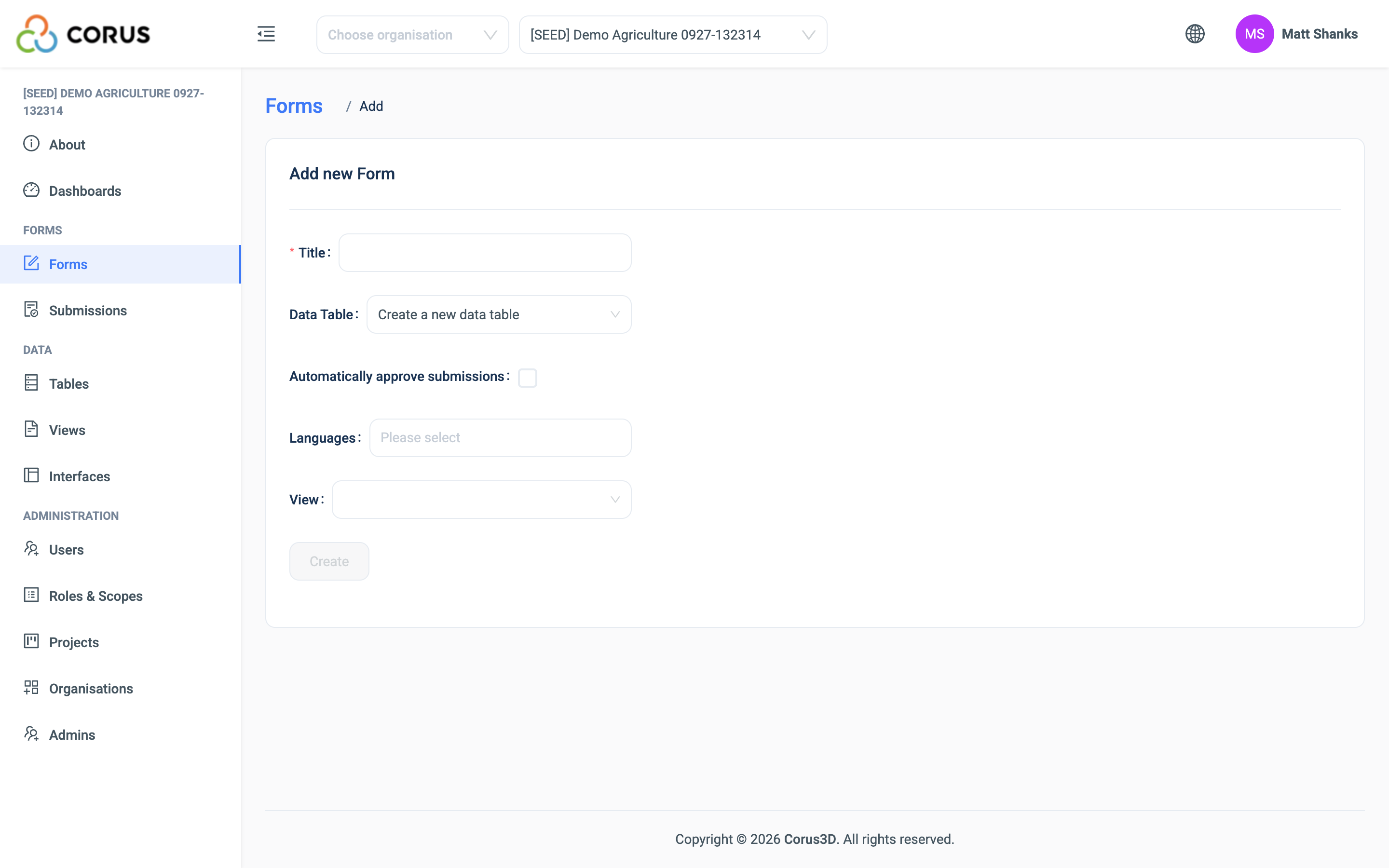Expand the Data Table dropdown
This screenshot has height=868, width=1389.
tap(499, 314)
